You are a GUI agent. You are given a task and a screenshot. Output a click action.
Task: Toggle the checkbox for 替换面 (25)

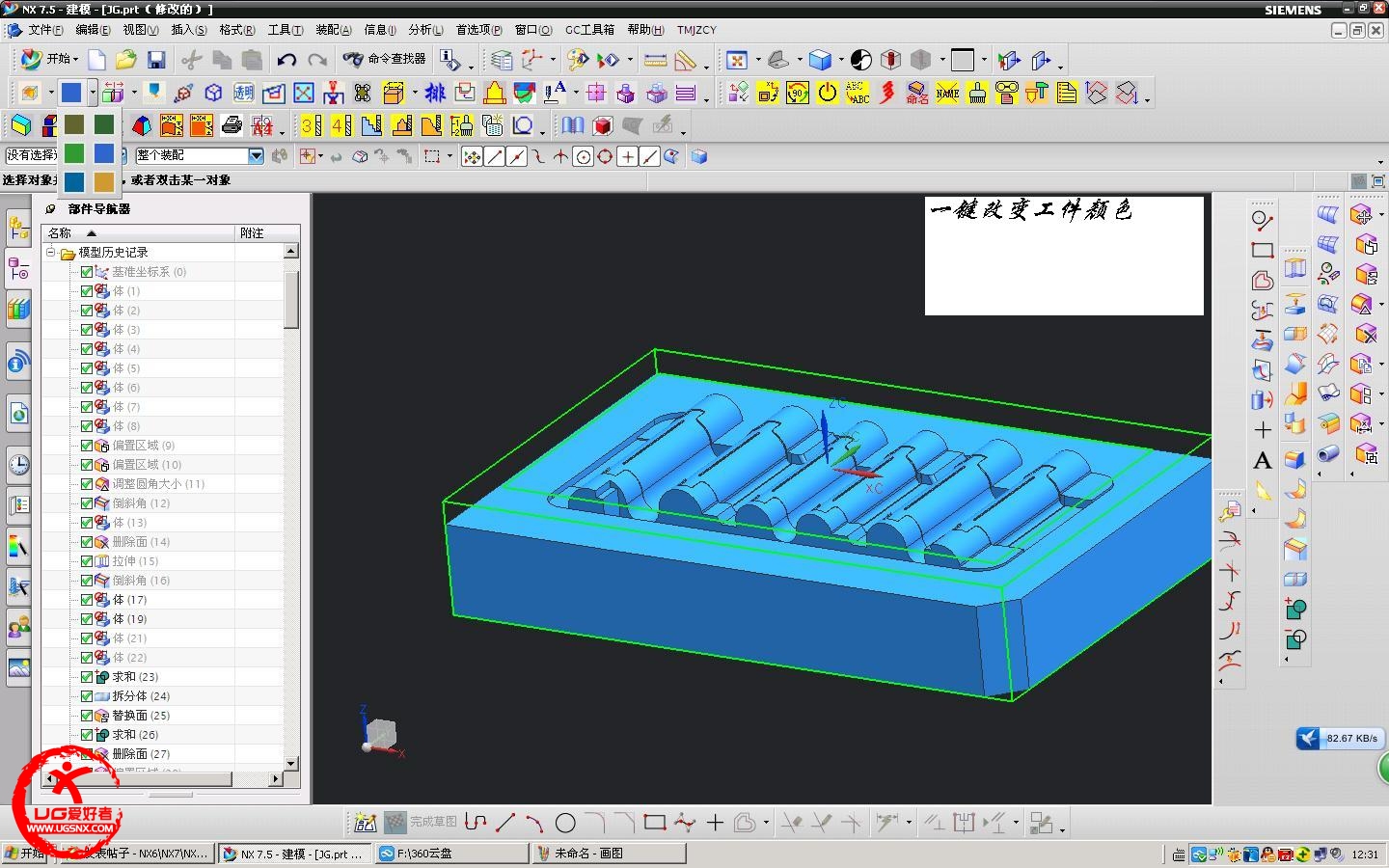(x=87, y=716)
